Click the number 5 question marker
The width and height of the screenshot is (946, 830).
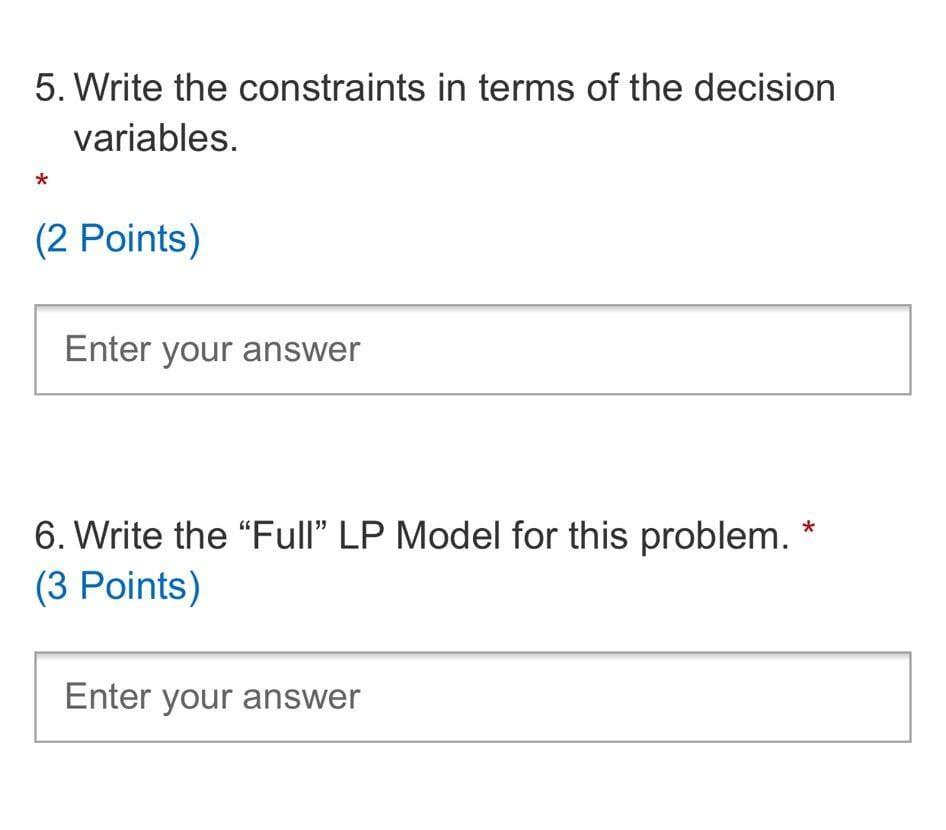tap(48, 88)
